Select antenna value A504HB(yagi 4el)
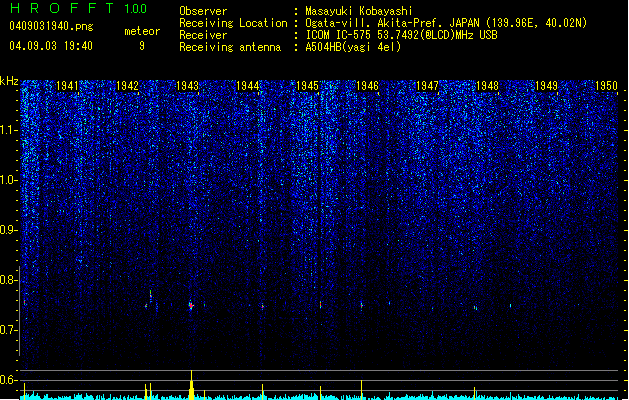Viewport: 629px width, 400px height. pyautogui.click(x=353, y=47)
